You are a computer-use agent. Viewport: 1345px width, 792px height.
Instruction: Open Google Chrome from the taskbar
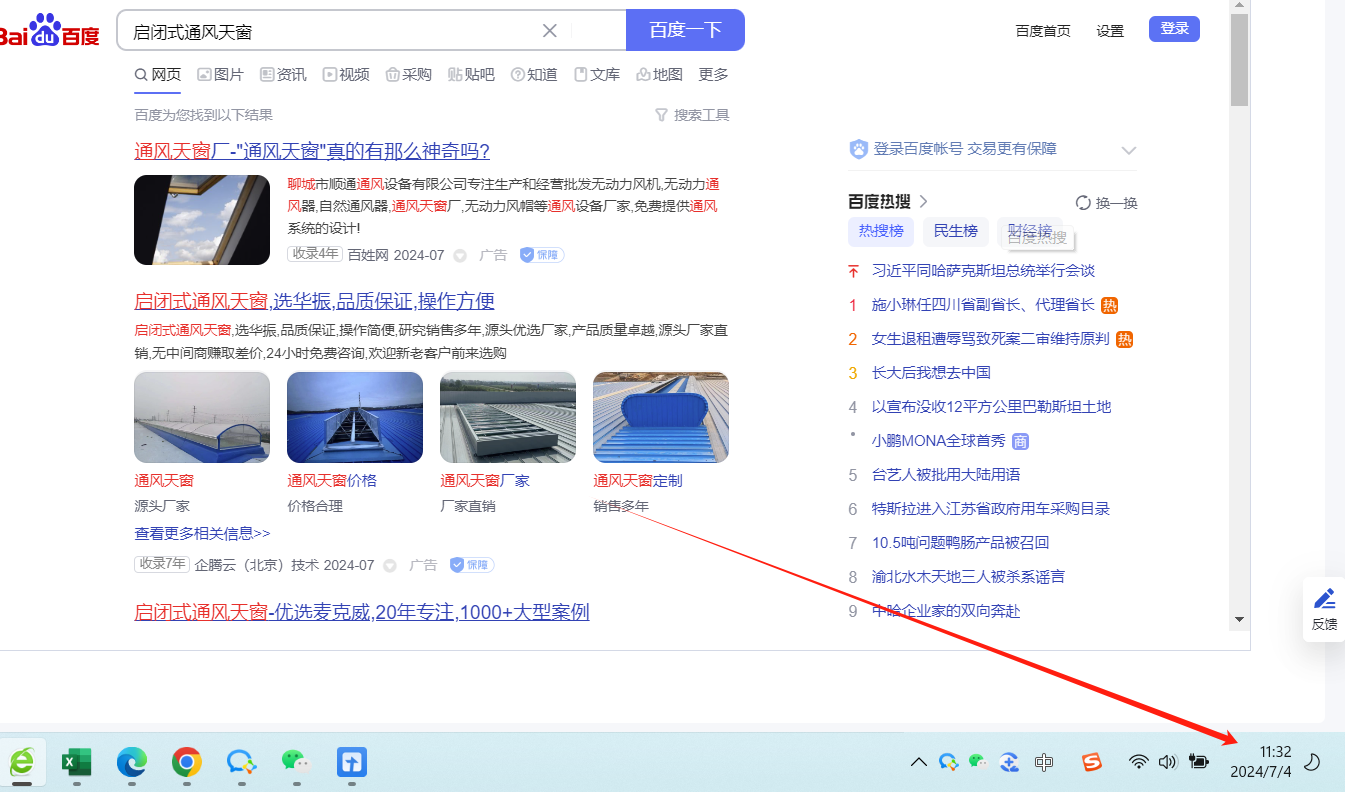pos(186,763)
